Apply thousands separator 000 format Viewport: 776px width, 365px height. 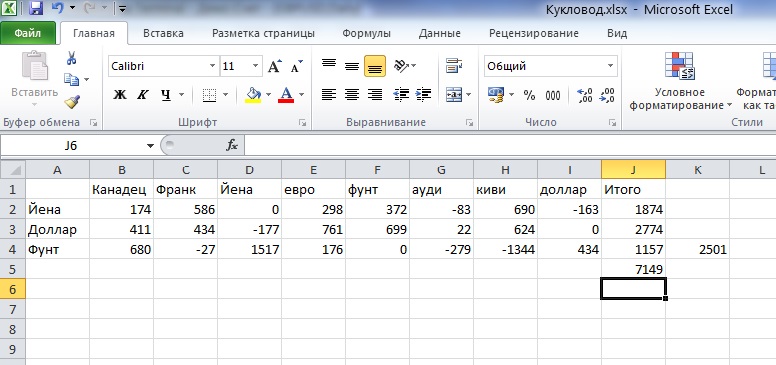coord(553,95)
